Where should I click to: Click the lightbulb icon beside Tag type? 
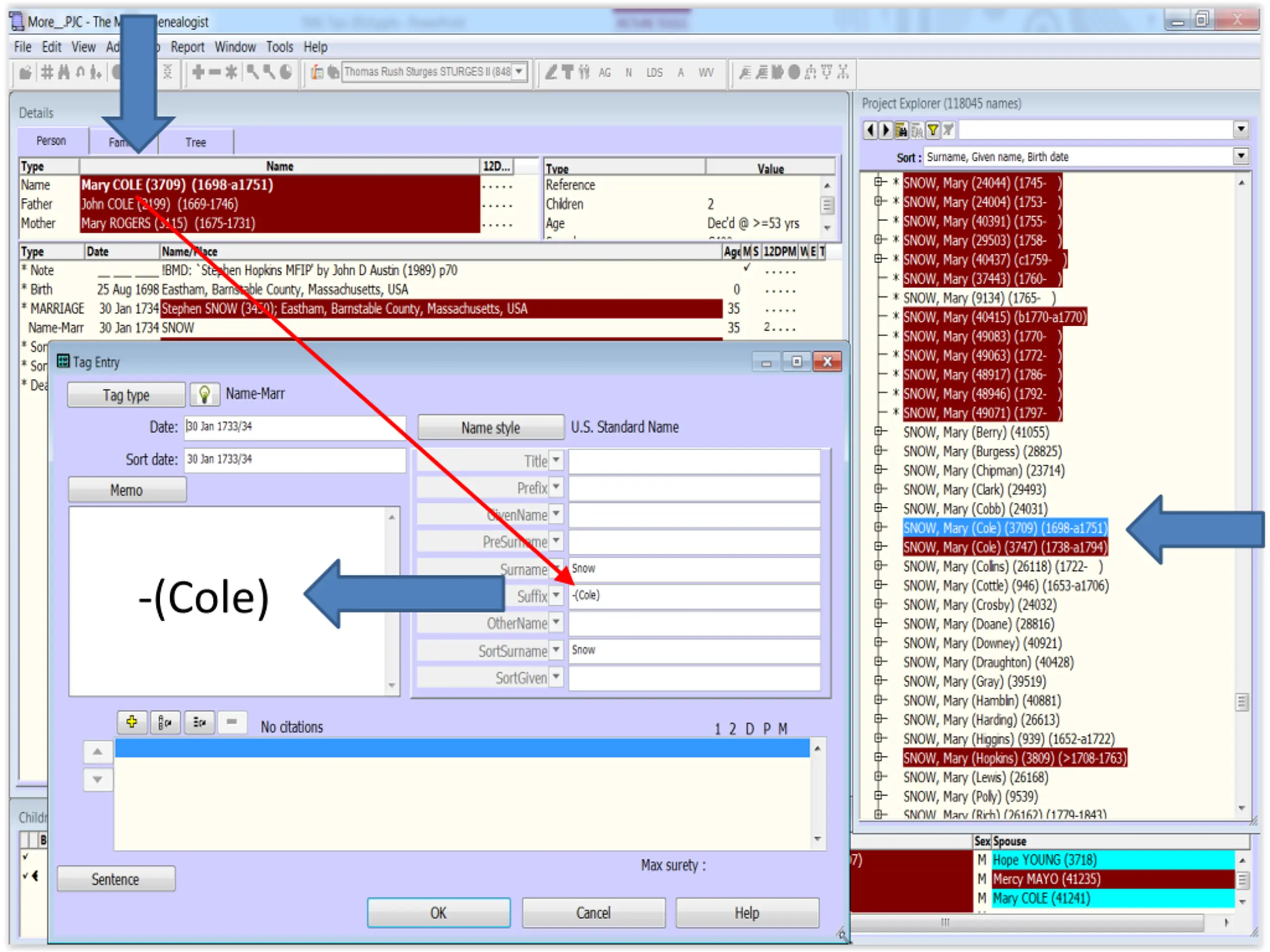tap(204, 395)
